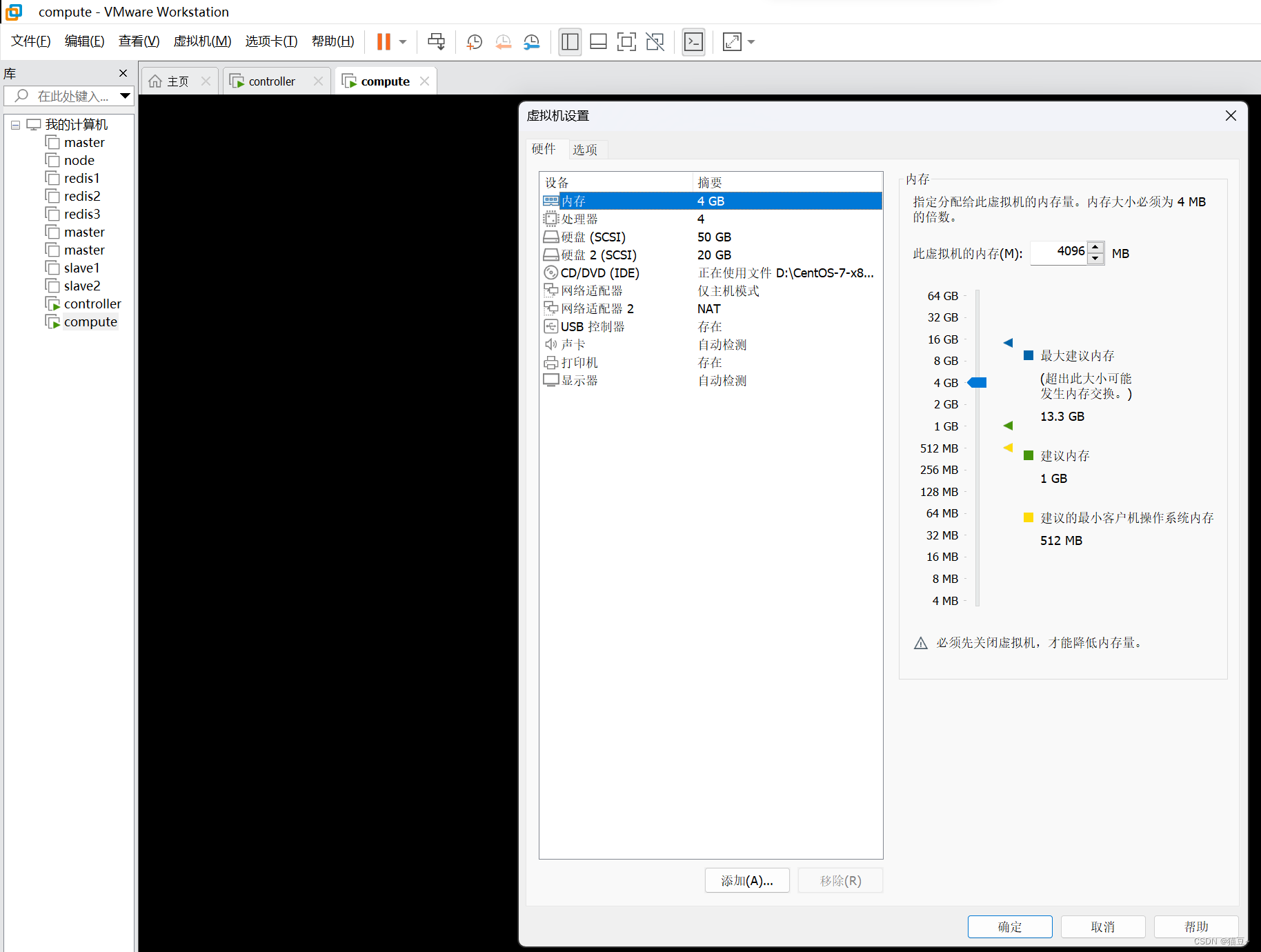Open the pause button dropdown menu
This screenshot has height=952, width=1261.
(x=402, y=41)
